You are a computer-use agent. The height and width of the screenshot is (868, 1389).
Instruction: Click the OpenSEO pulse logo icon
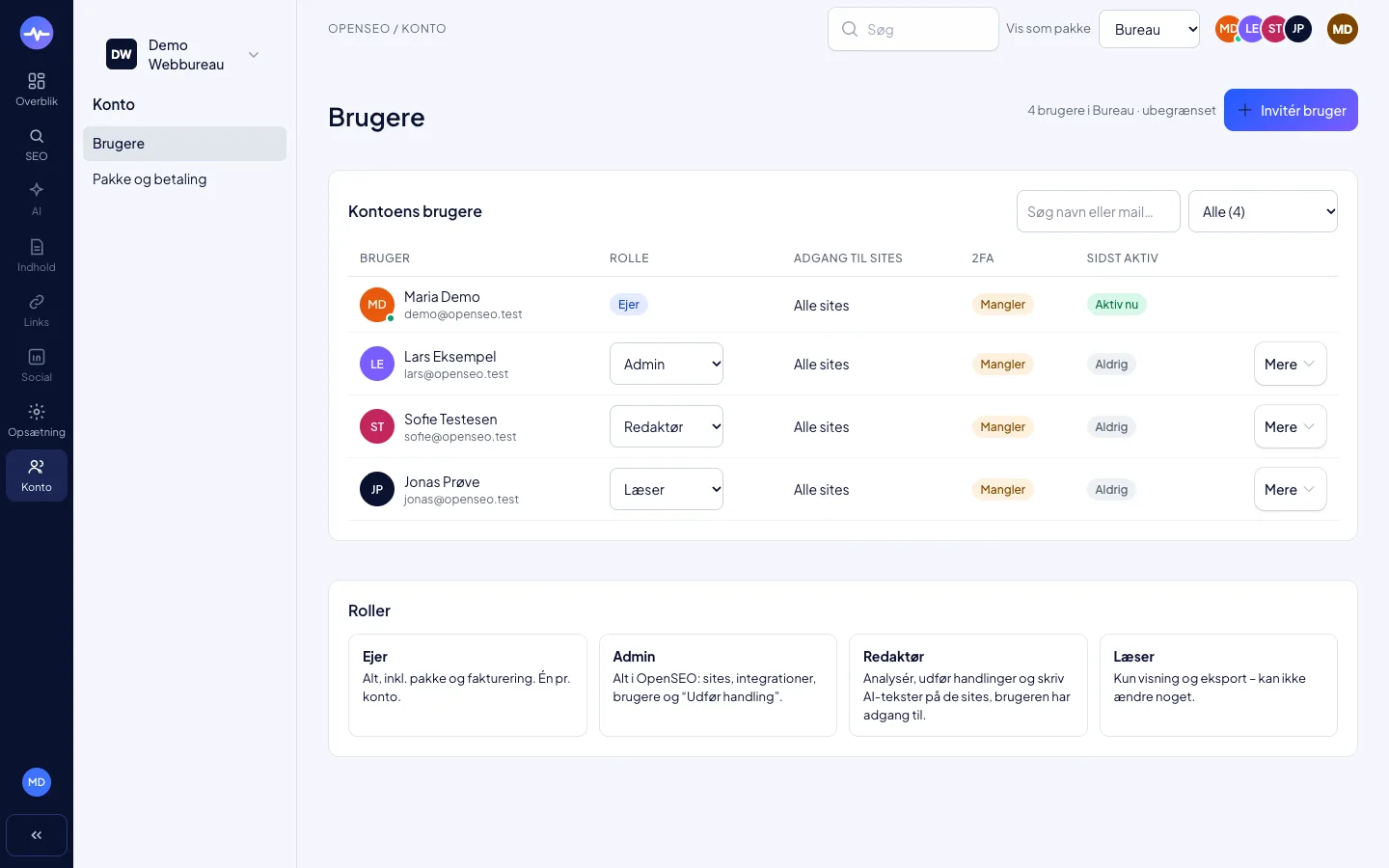point(37,34)
